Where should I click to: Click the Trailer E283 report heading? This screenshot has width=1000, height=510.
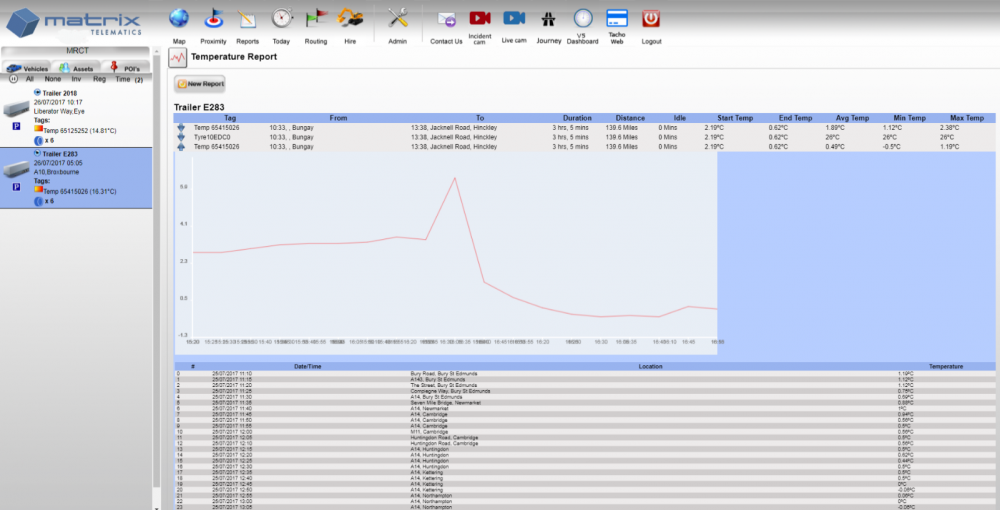pos(199,107)
